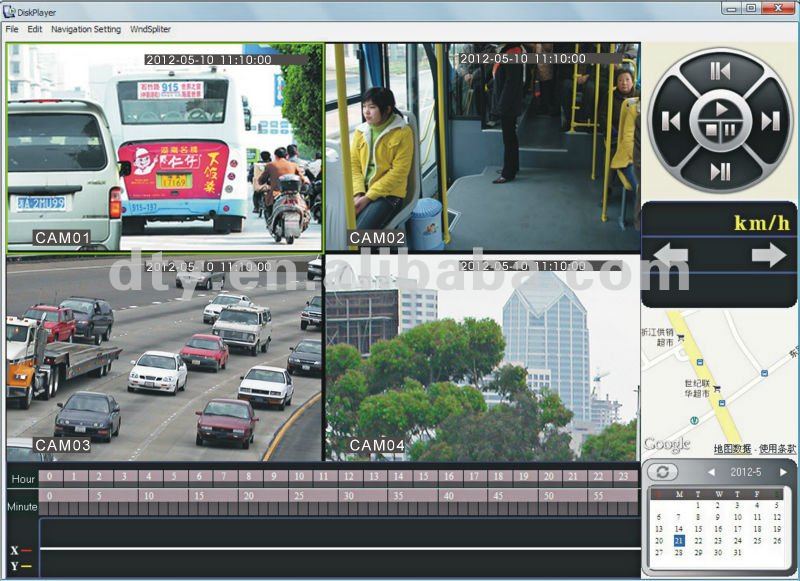
Task: Click the bottom play/pause step dial button
Action: (721, 171)
